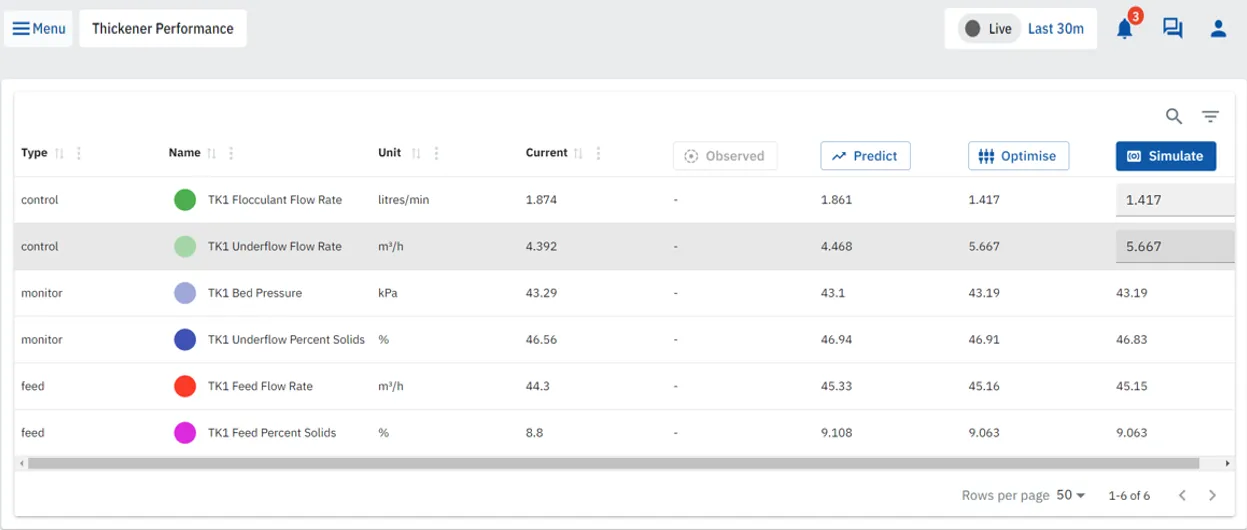Viewport: 1247px width, 530px height.
Task: Sort by the Current column arrows
Action: pyautogui.click(x=578, y=154)
